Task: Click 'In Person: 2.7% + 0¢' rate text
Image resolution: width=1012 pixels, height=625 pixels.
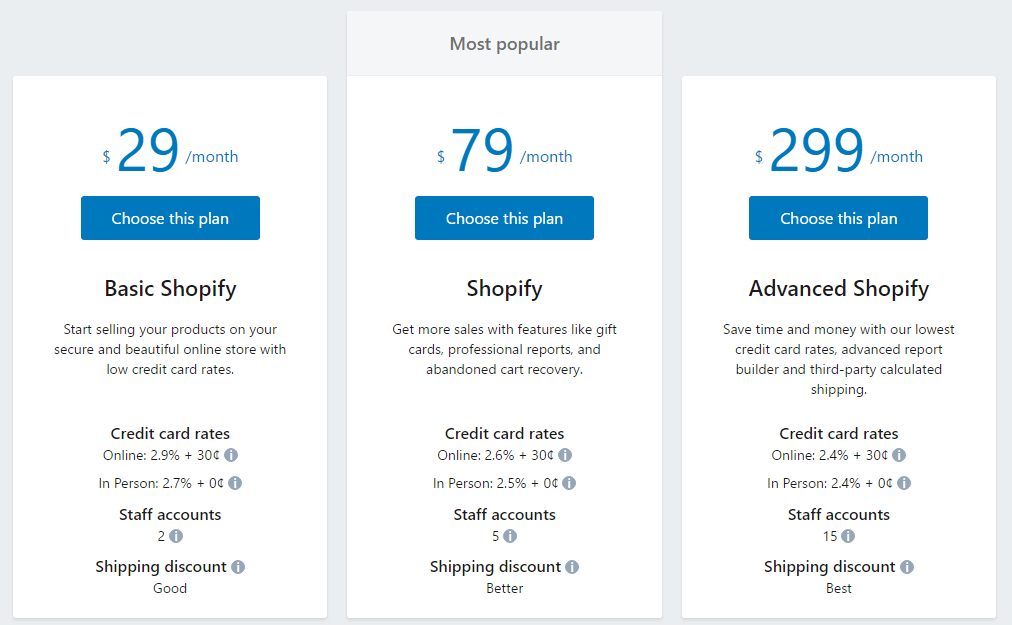Action: point(161,483)
